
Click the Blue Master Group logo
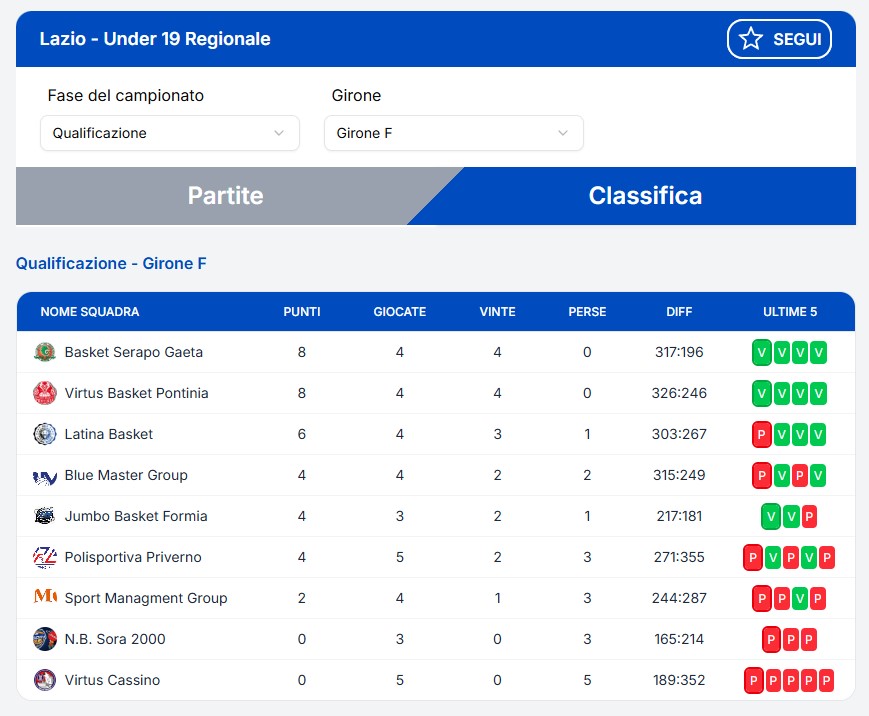point(45,476)
